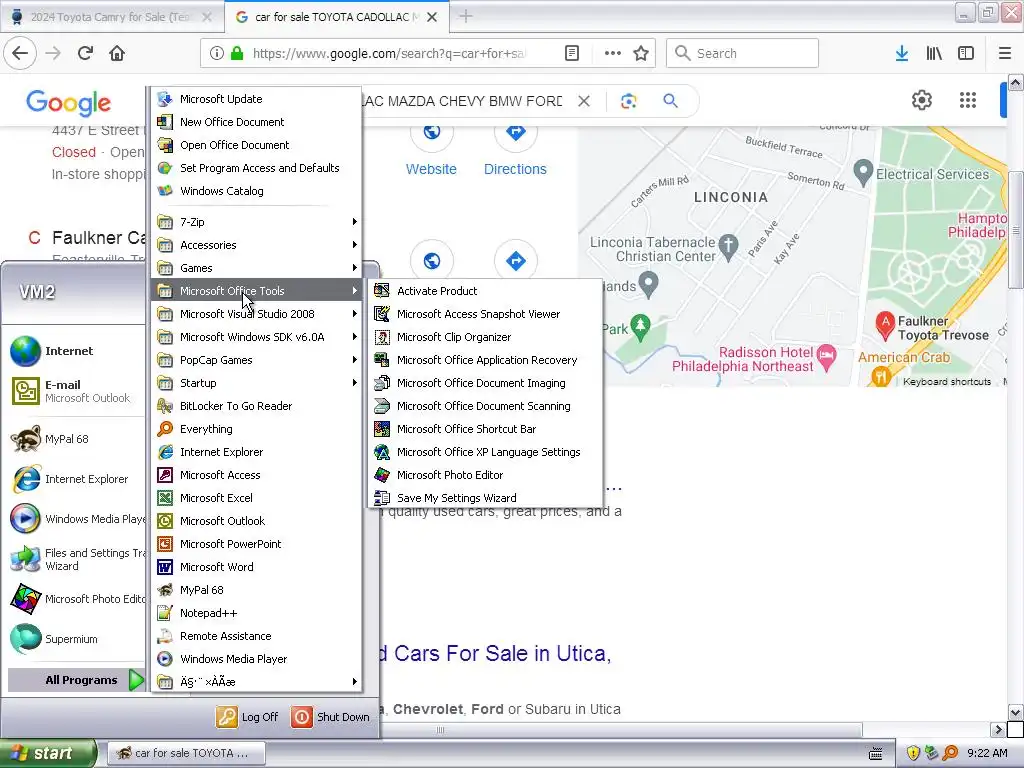This screenshot has width=1024, height=768.
Task: Click the Windows start button
Action: click(48, 753)
